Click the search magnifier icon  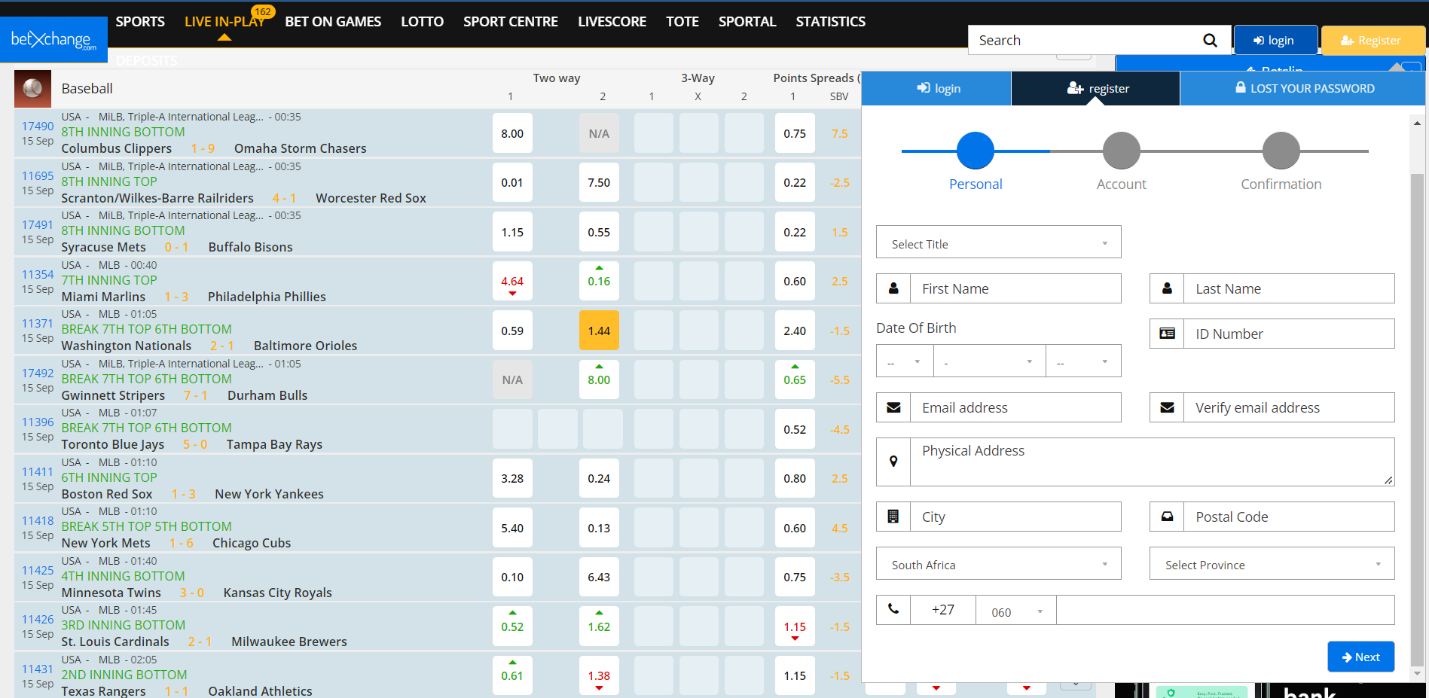[1210, 40]
